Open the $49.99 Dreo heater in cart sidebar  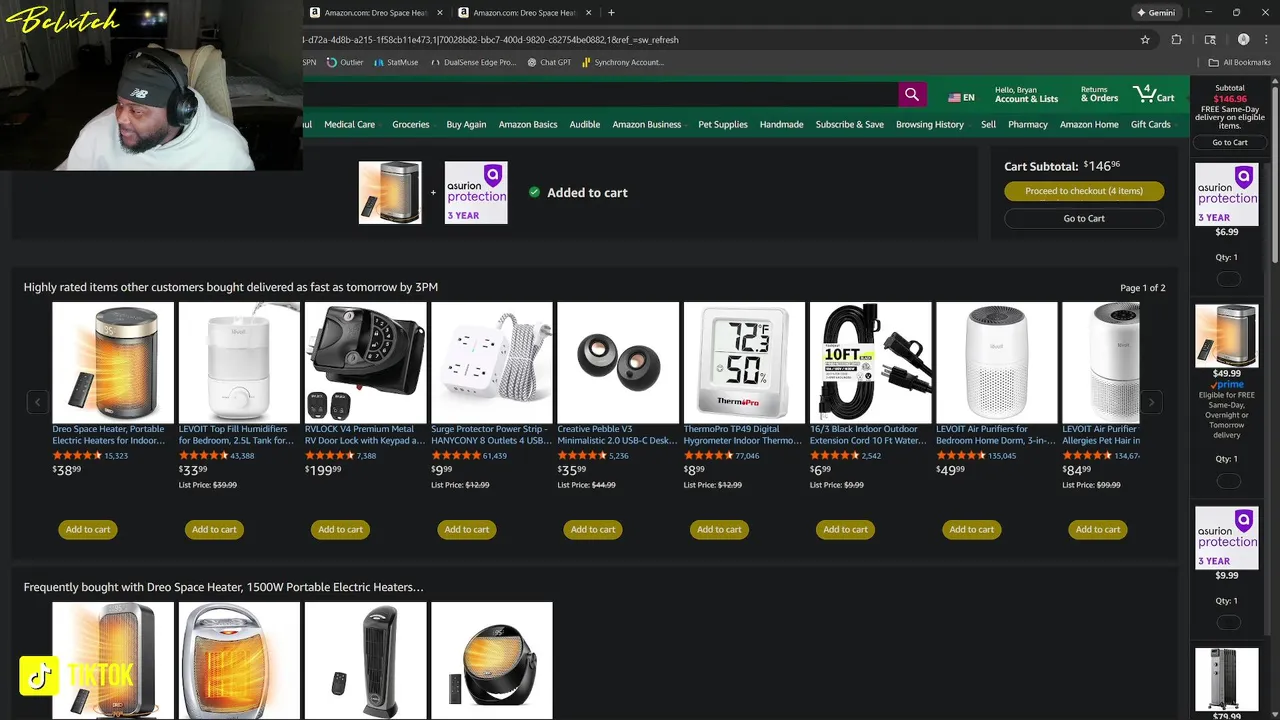click(1226, 336)
